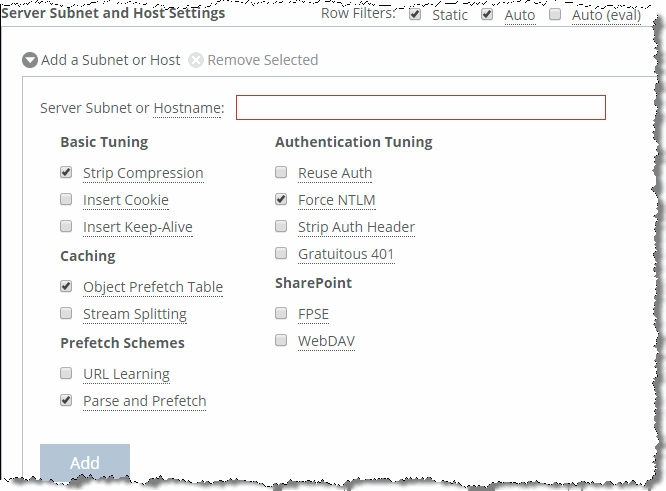This screenshot has height=491, width=666.
Task: Collapse the Add a Subnet or Host arrow icon
Action: (30, 60)
